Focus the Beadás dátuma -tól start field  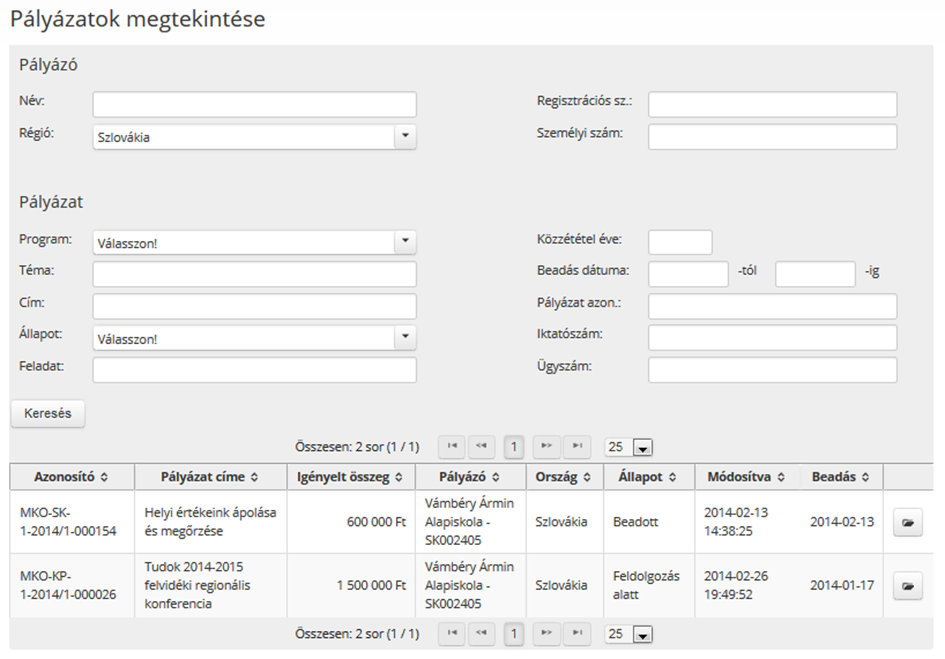point(688,274)
